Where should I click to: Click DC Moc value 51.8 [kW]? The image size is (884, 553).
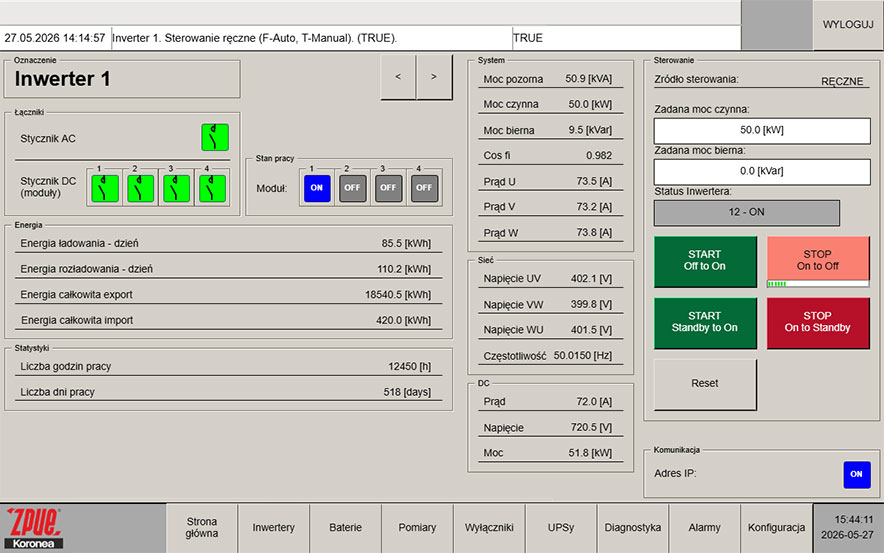click(590, 453)
